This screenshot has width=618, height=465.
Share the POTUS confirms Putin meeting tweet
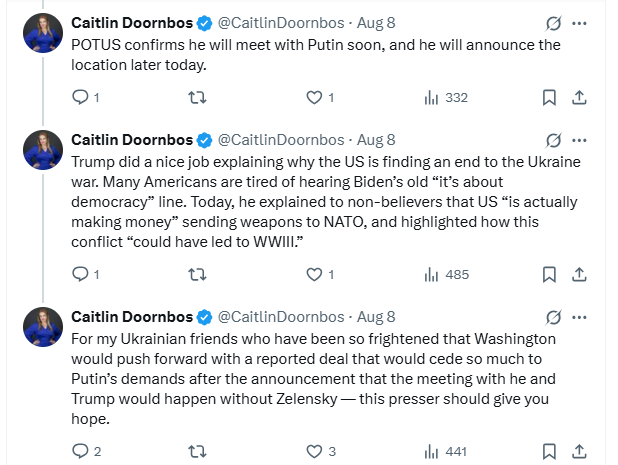point(579,97)
